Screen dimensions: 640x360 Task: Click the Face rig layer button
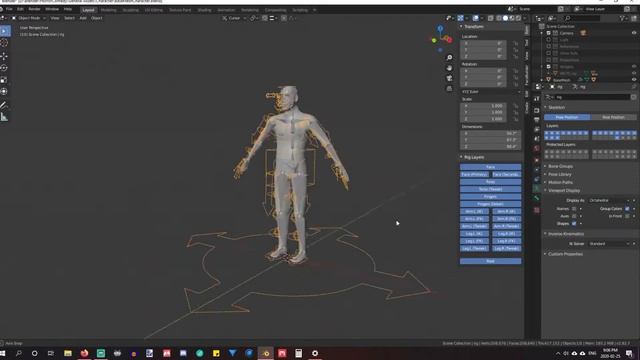(490, 167)
